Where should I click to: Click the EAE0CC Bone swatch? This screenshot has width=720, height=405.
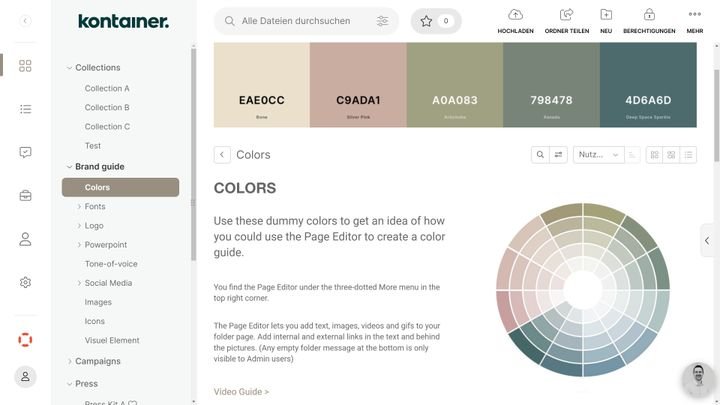262,85
